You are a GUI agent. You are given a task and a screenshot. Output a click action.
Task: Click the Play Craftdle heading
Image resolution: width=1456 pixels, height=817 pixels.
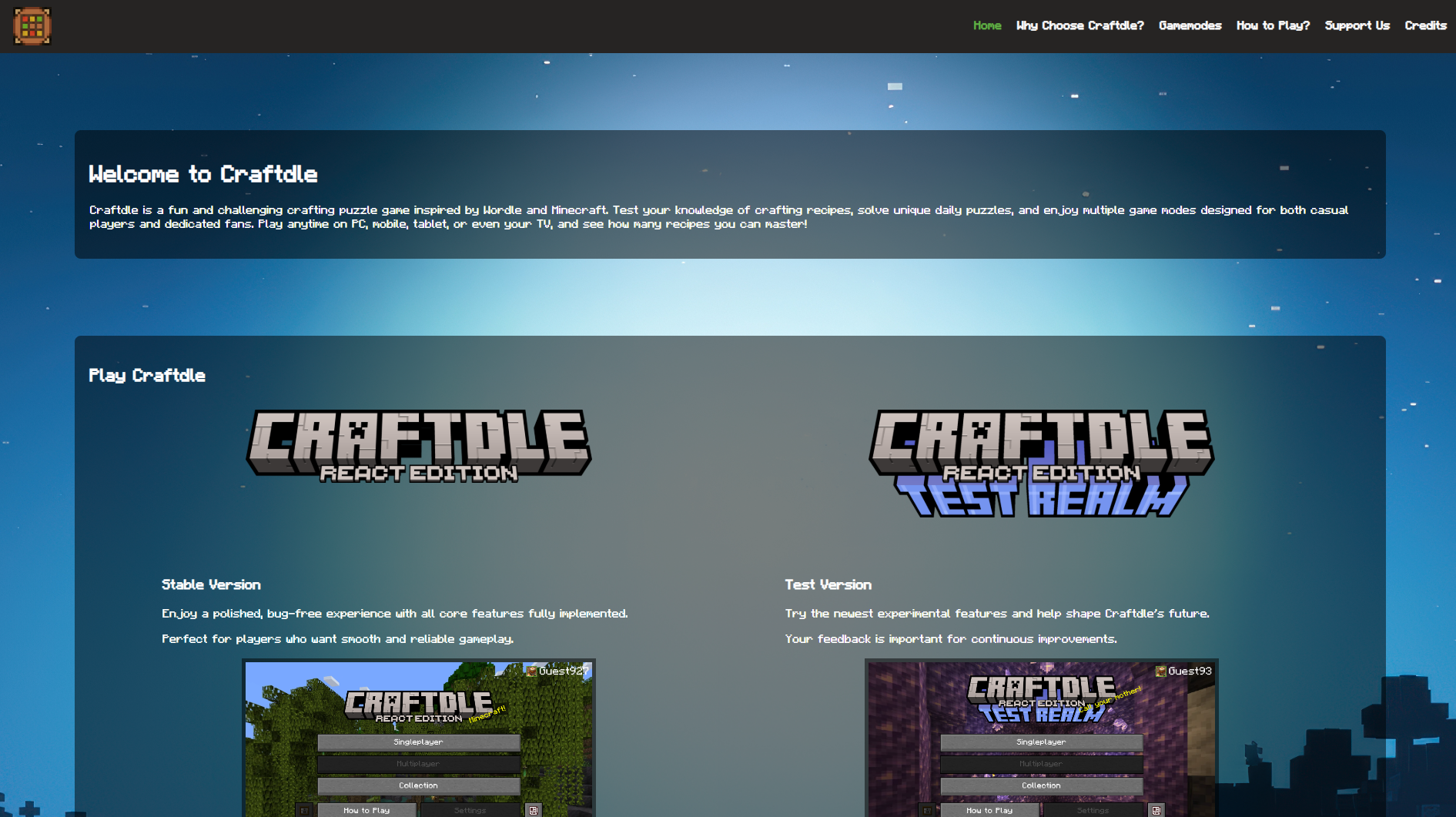coord(147,375)
